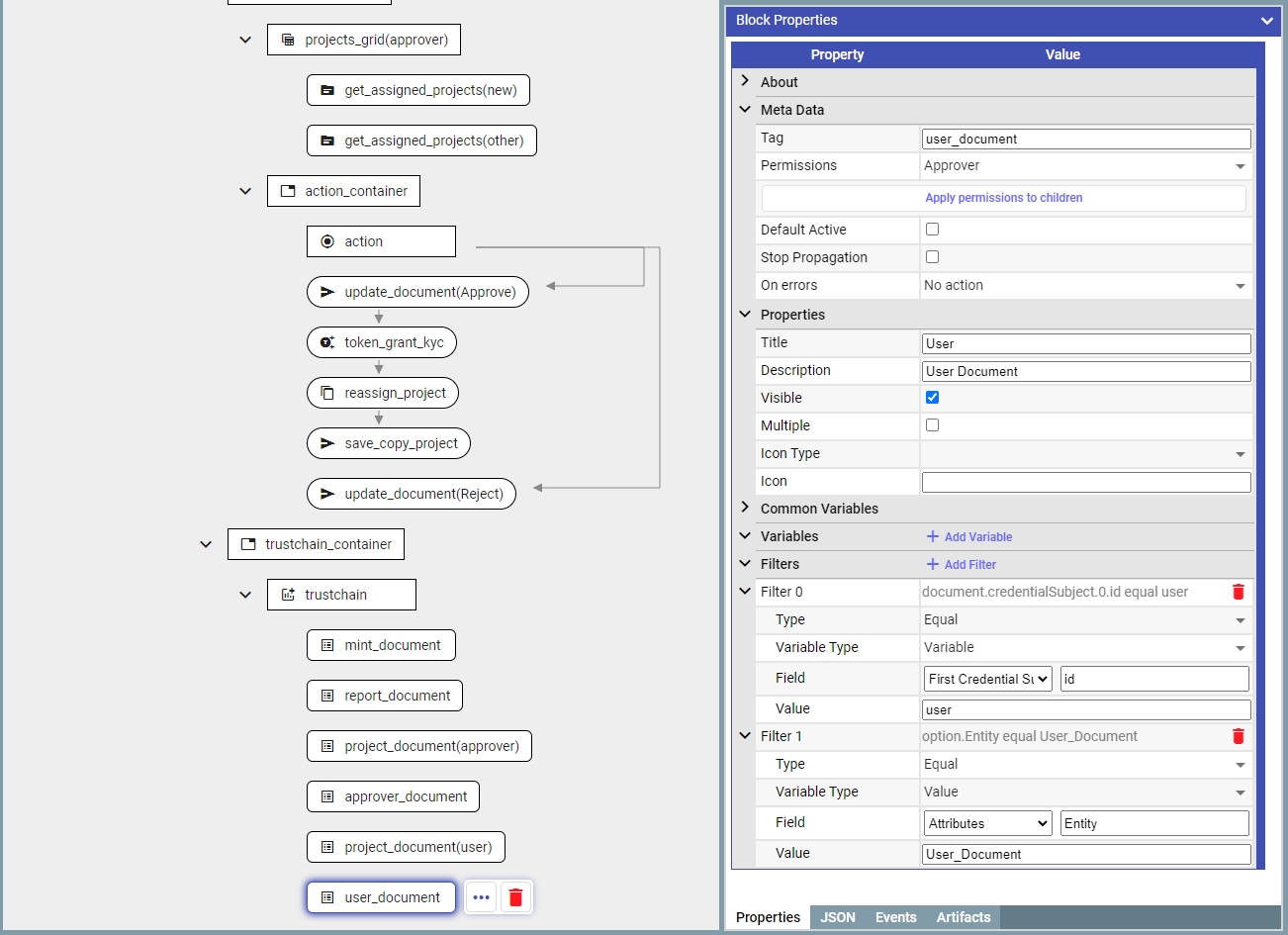Click the reassign_project copy icon

[x=327, y=393]
